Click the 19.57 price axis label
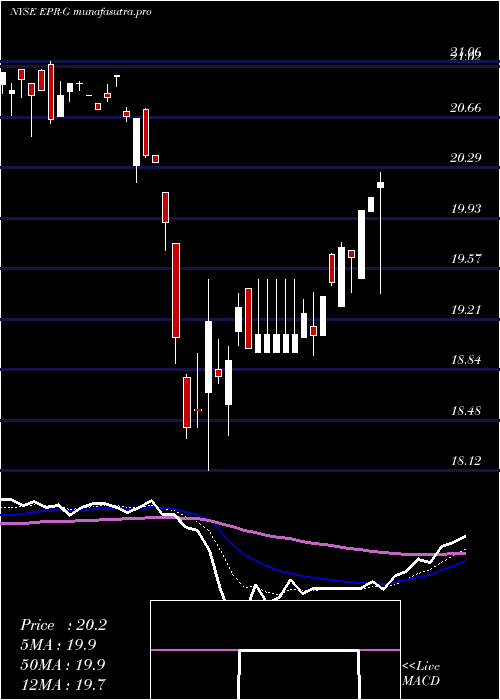Screen dimensions: 500x700 [x=466, y=258]
